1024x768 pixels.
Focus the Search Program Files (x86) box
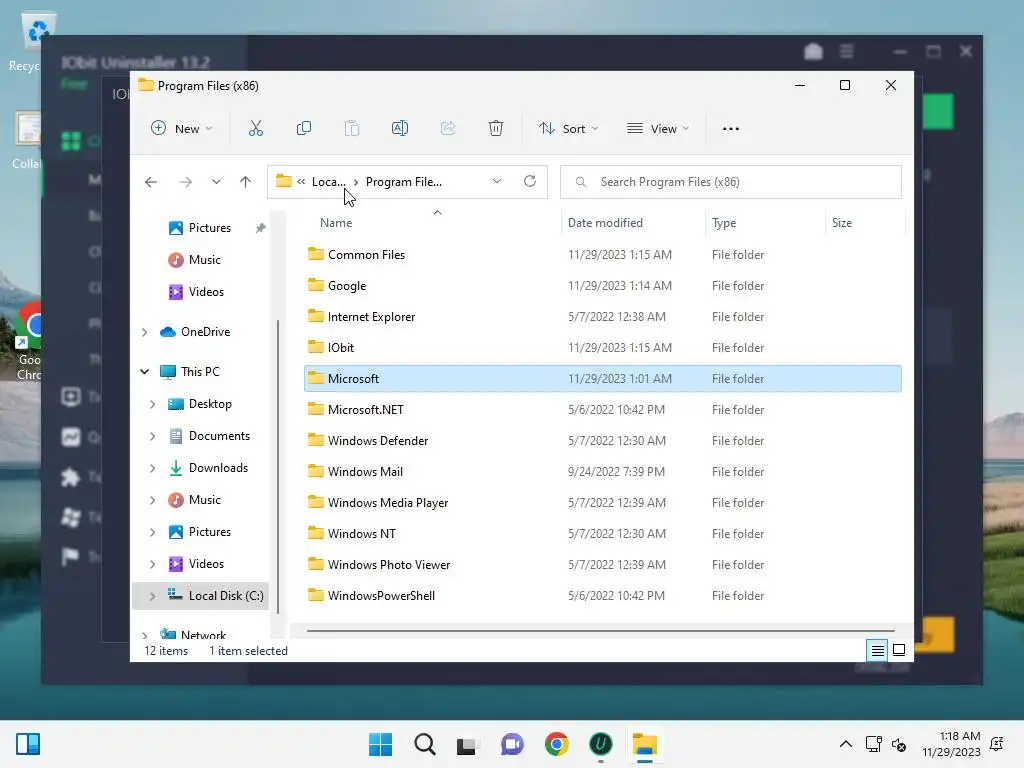point(731,182)
